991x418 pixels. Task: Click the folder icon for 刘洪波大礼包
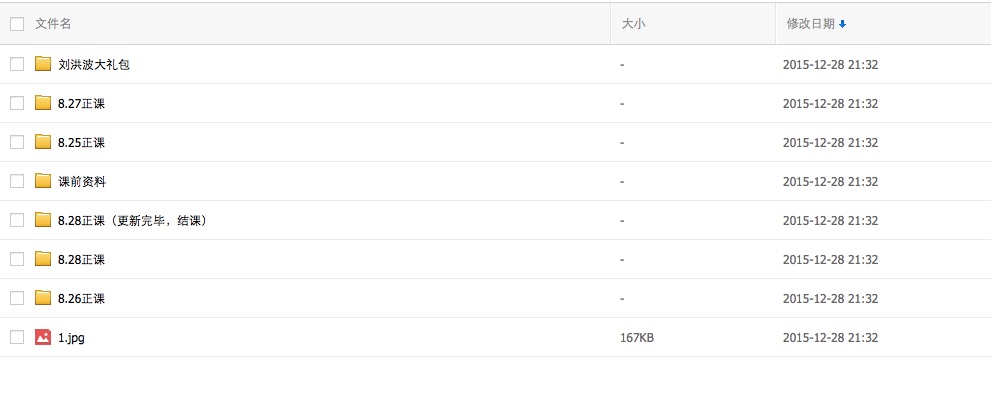coord(42,64)
